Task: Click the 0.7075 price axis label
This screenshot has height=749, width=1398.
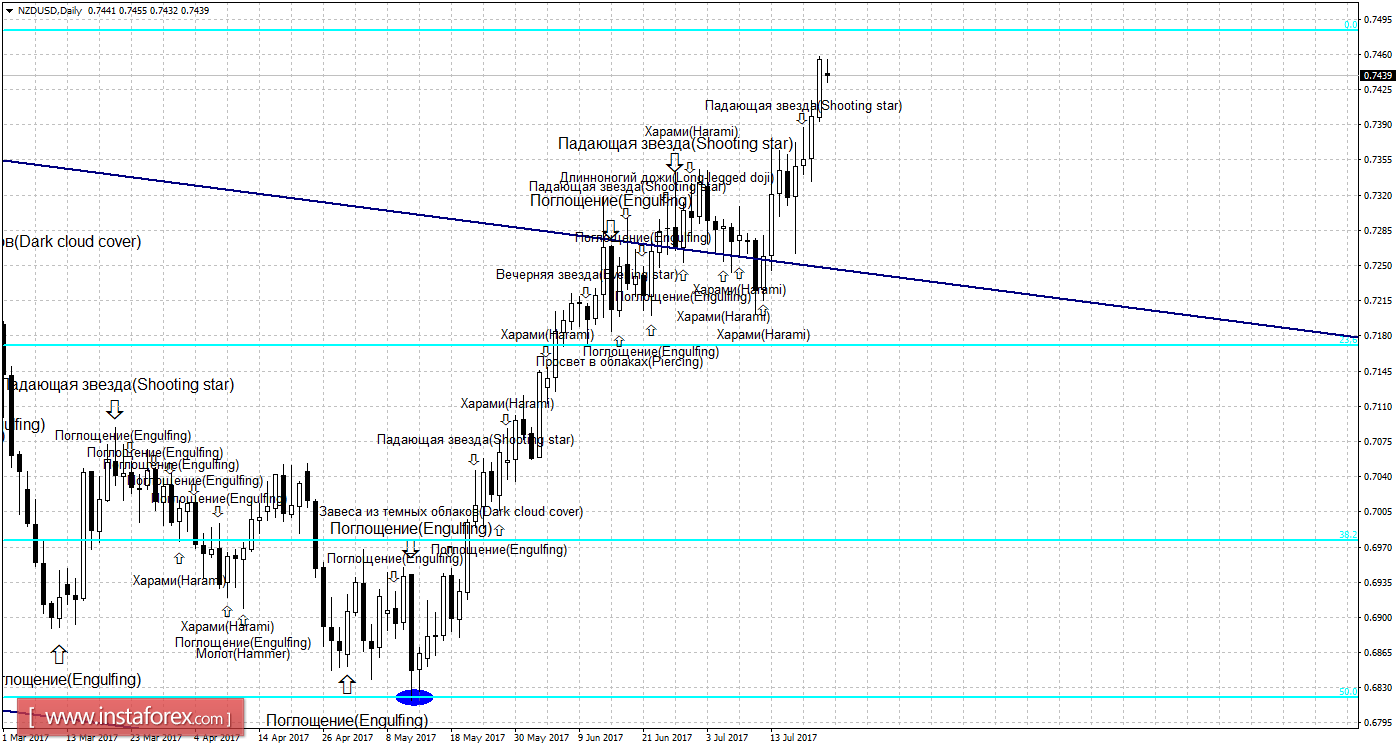Action: point(1377,441)
